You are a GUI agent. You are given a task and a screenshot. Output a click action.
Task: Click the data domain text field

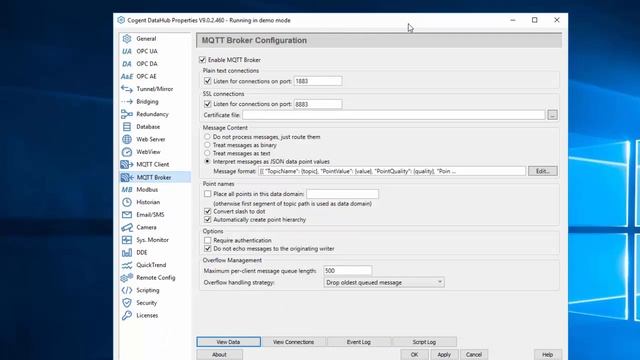pyautogui.click(x=342, y=194)
